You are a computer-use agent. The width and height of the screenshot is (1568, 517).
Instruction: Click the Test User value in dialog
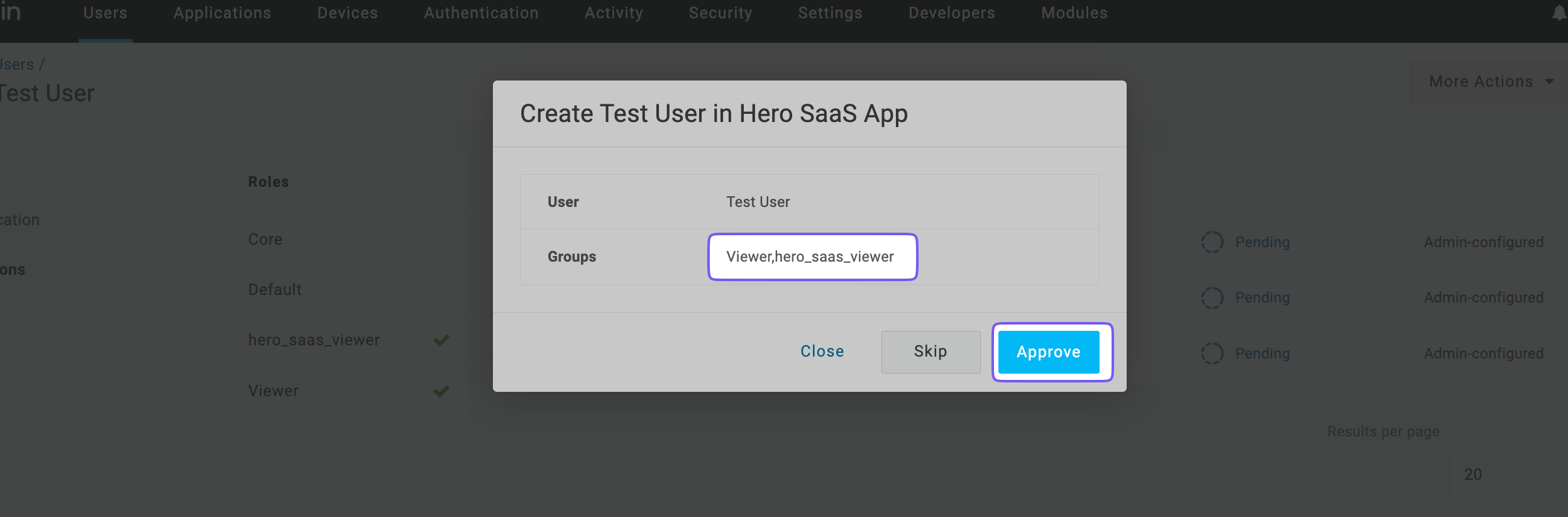758,202
